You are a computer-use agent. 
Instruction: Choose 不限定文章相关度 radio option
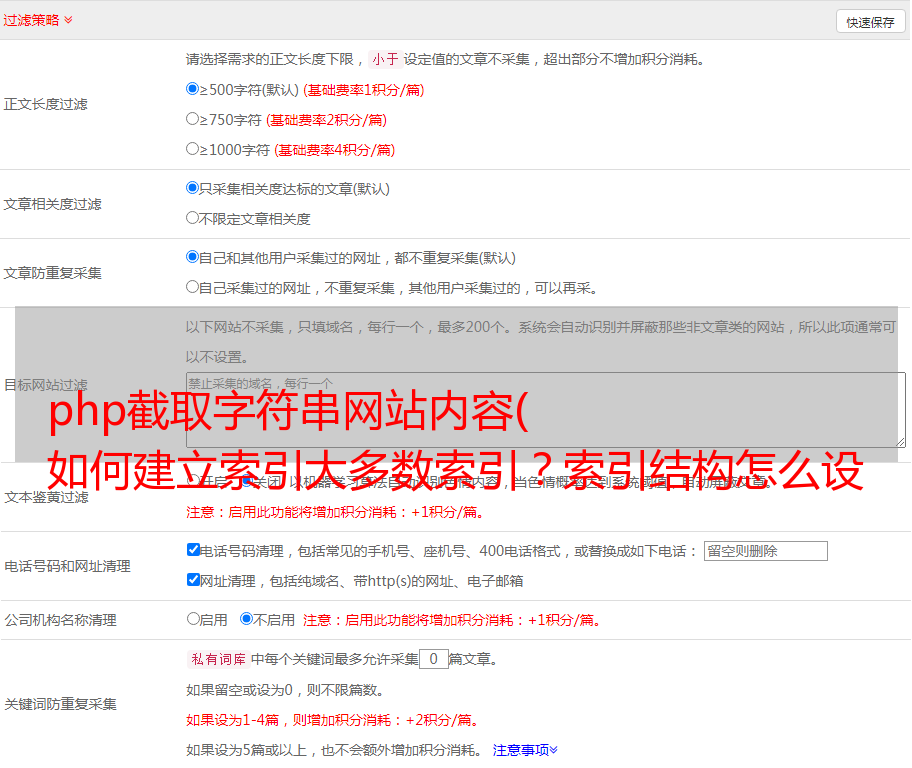pos(192,218)
